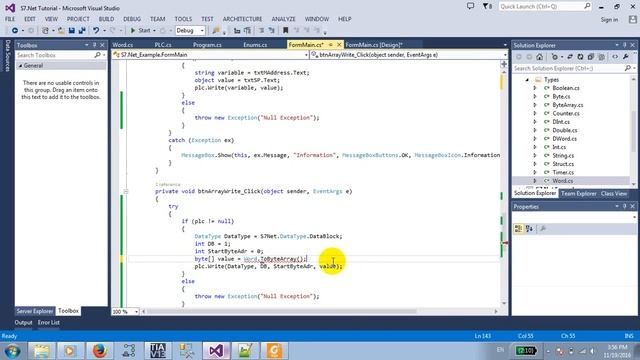The image size is (640, 360).
Task: Collapse the General group in Toolbox
Action: pyautogui.click(x=20, y=66)
